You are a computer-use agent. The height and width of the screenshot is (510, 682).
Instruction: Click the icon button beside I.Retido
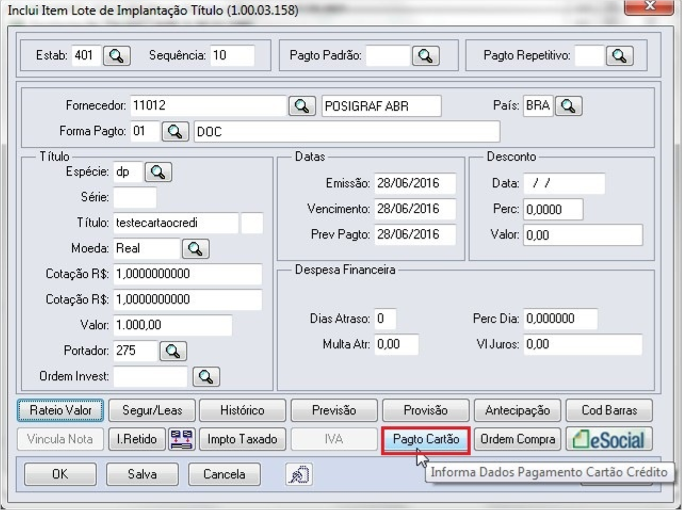click(x=182, y=439)
